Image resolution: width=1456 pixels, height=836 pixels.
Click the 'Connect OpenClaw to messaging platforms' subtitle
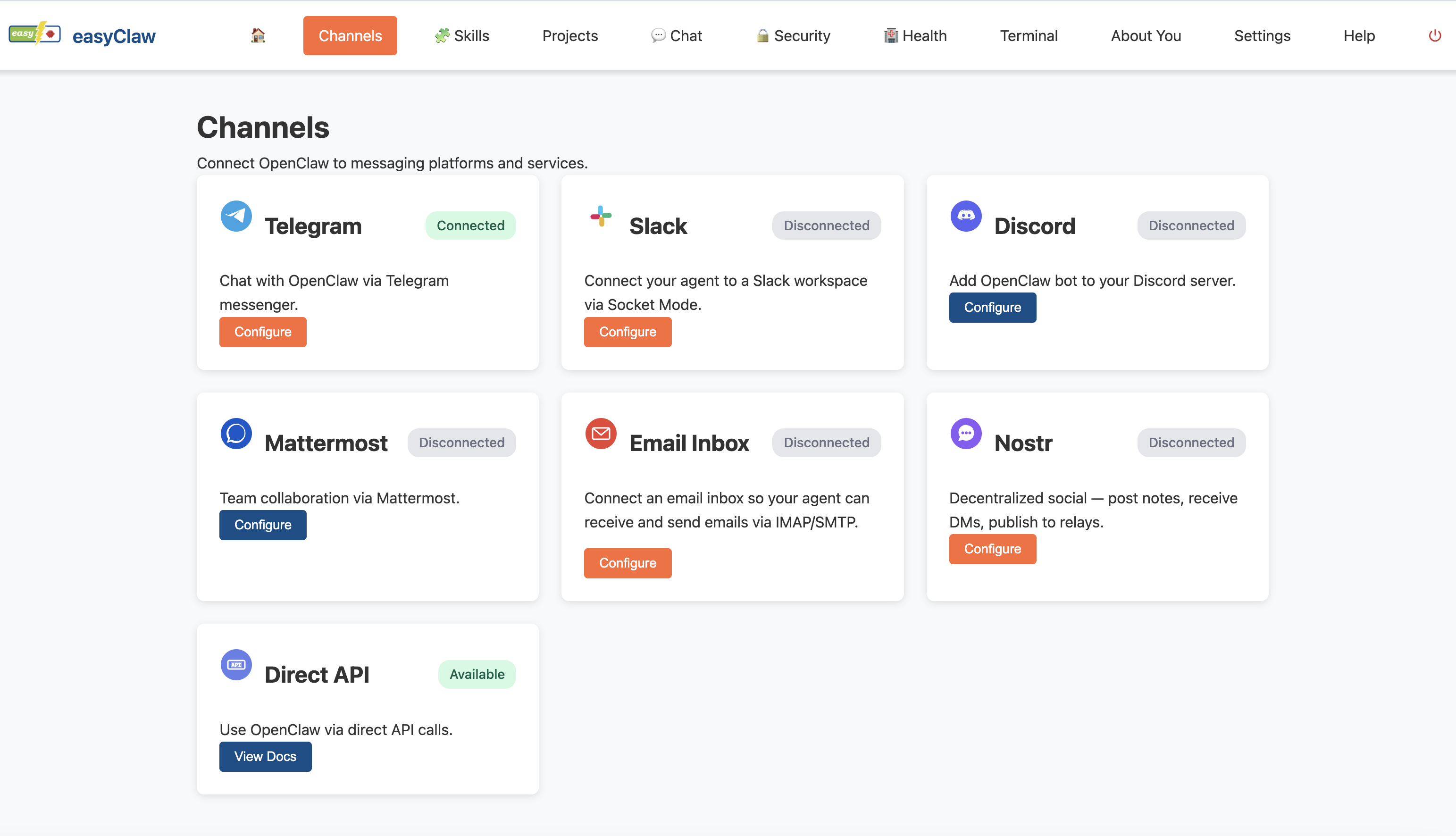[392, 163]
